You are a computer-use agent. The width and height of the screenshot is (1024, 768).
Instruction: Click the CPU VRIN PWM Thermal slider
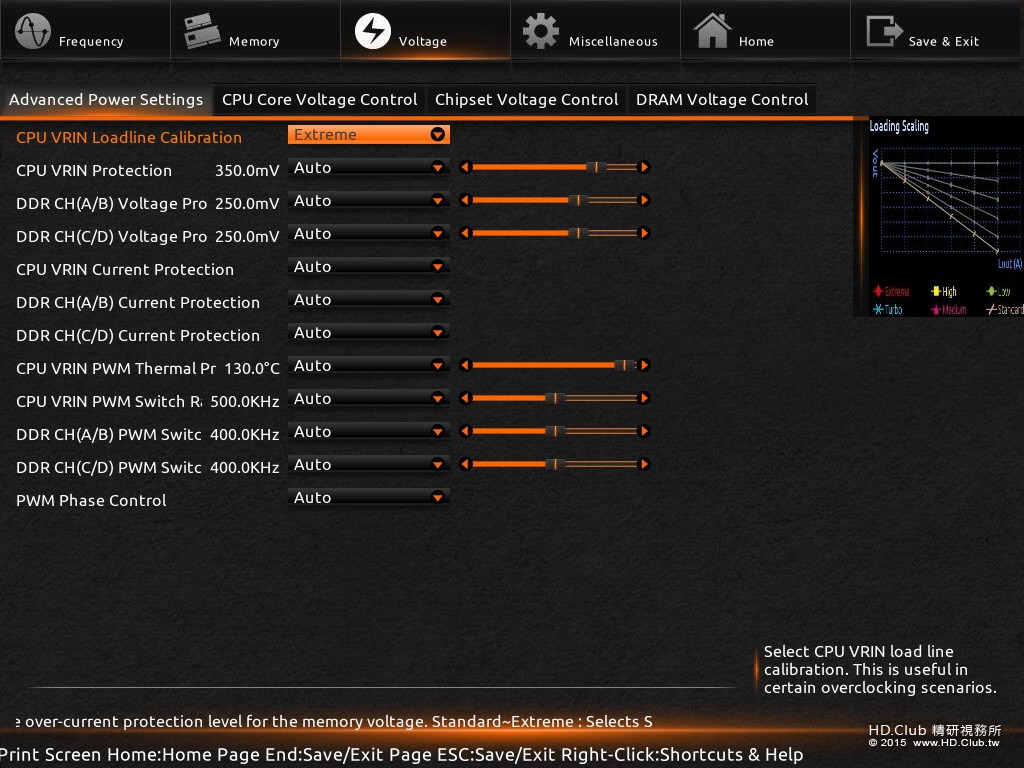click(554, 365)
